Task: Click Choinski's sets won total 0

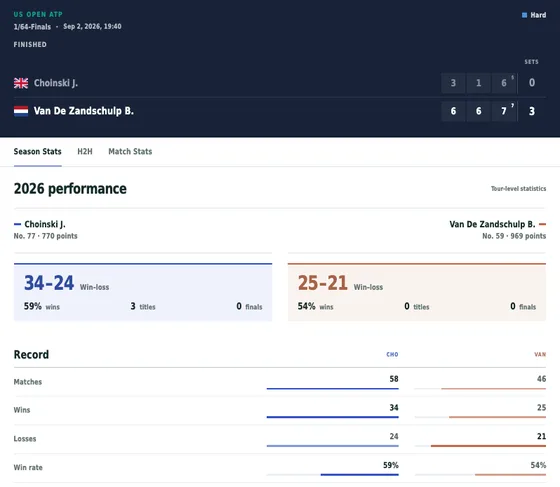Action: coord(532,83)
